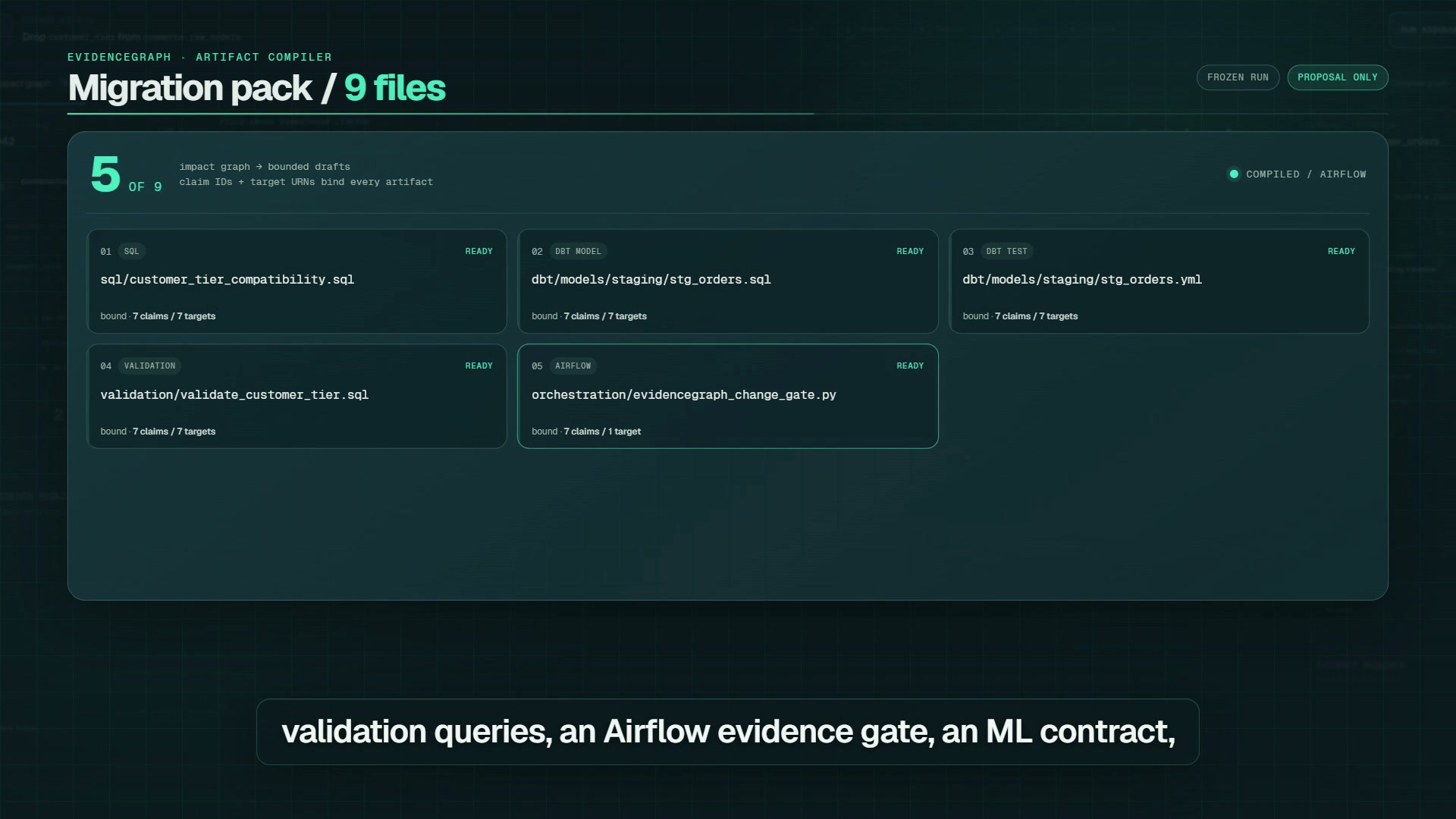1456x819 pixels.
Task: Click the COMPILED / AIRFLOW status label
Action: point(1306,174)
